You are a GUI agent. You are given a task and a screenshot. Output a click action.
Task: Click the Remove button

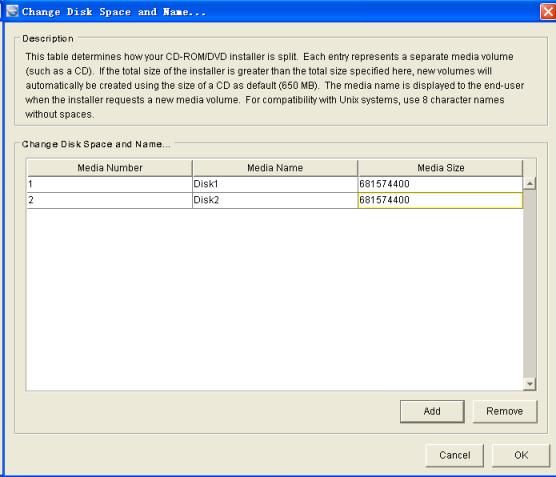505,411
